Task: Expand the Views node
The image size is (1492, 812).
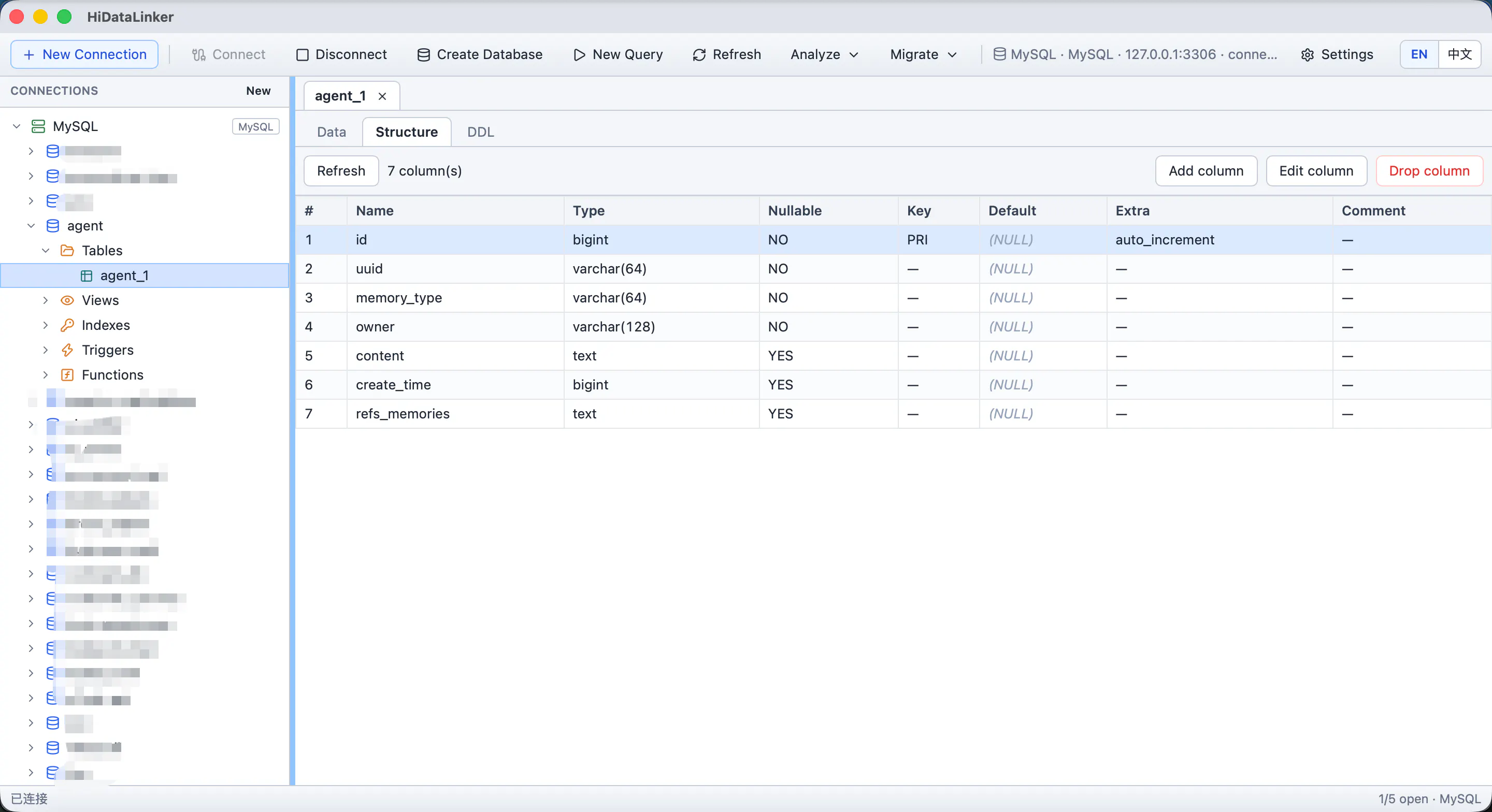Action: point(46,300)
